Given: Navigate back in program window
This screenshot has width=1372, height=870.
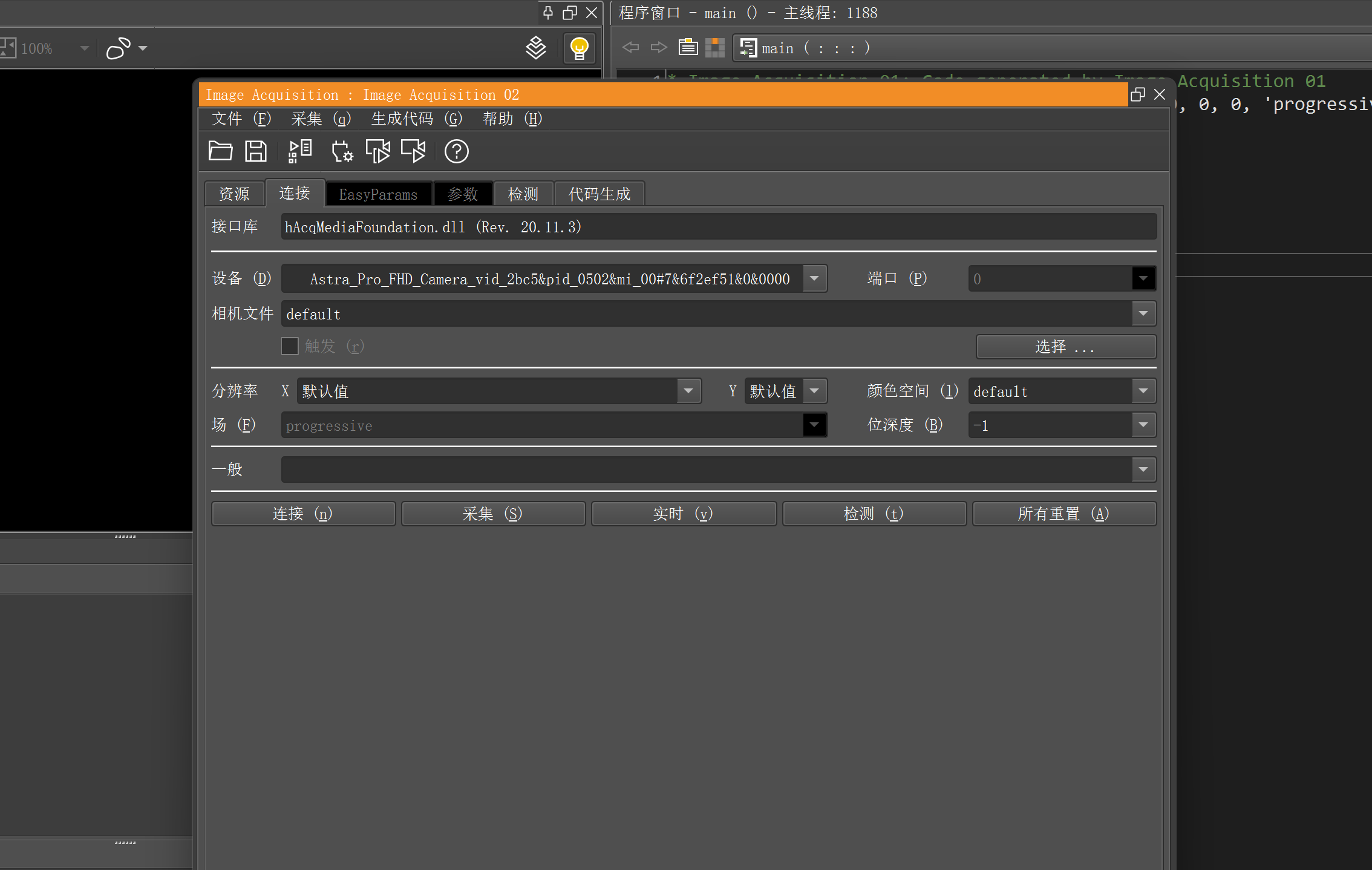Looking at the screenshot, I should pos(630,47).
